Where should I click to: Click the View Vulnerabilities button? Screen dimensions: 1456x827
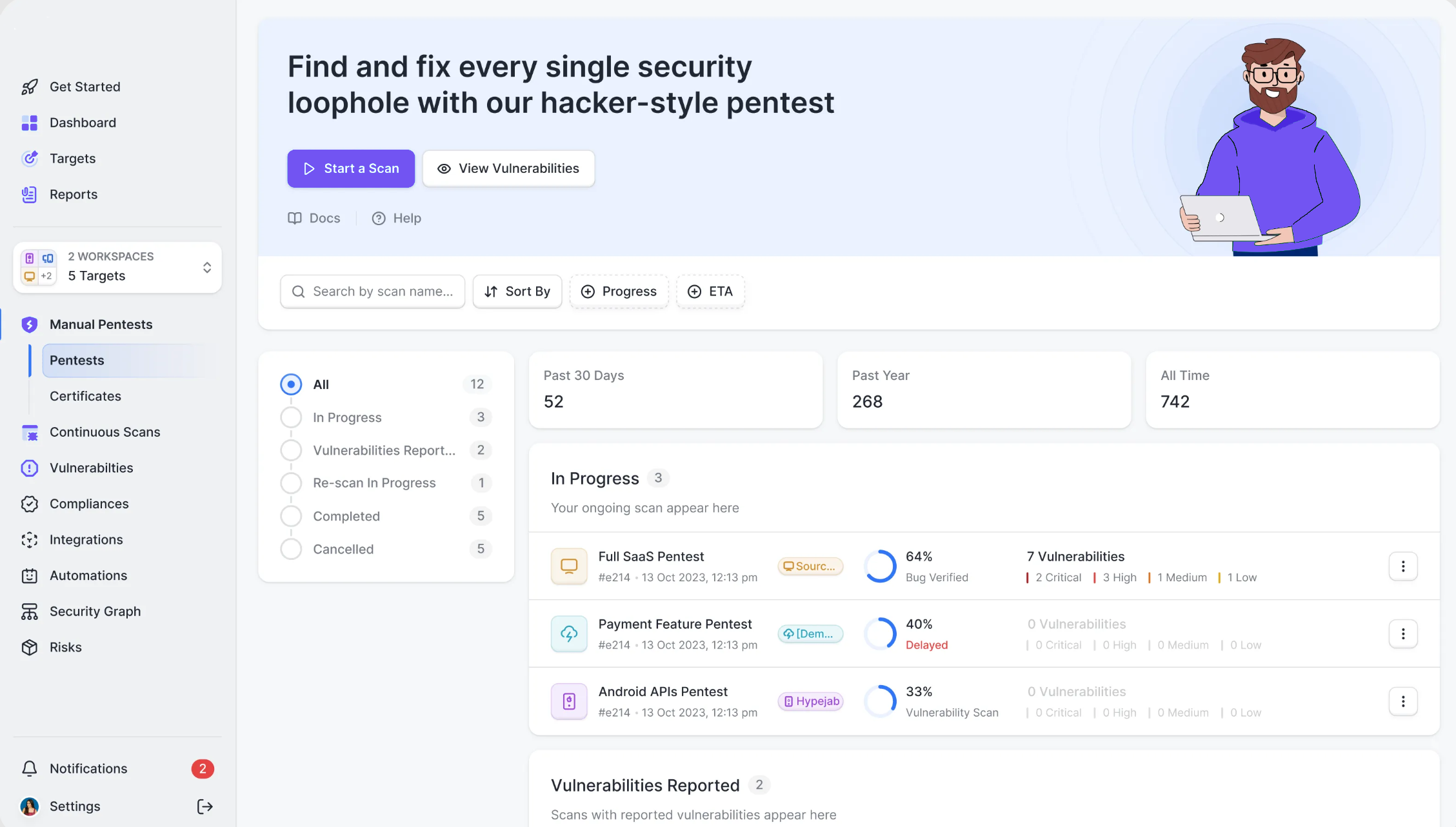point(508,168)
